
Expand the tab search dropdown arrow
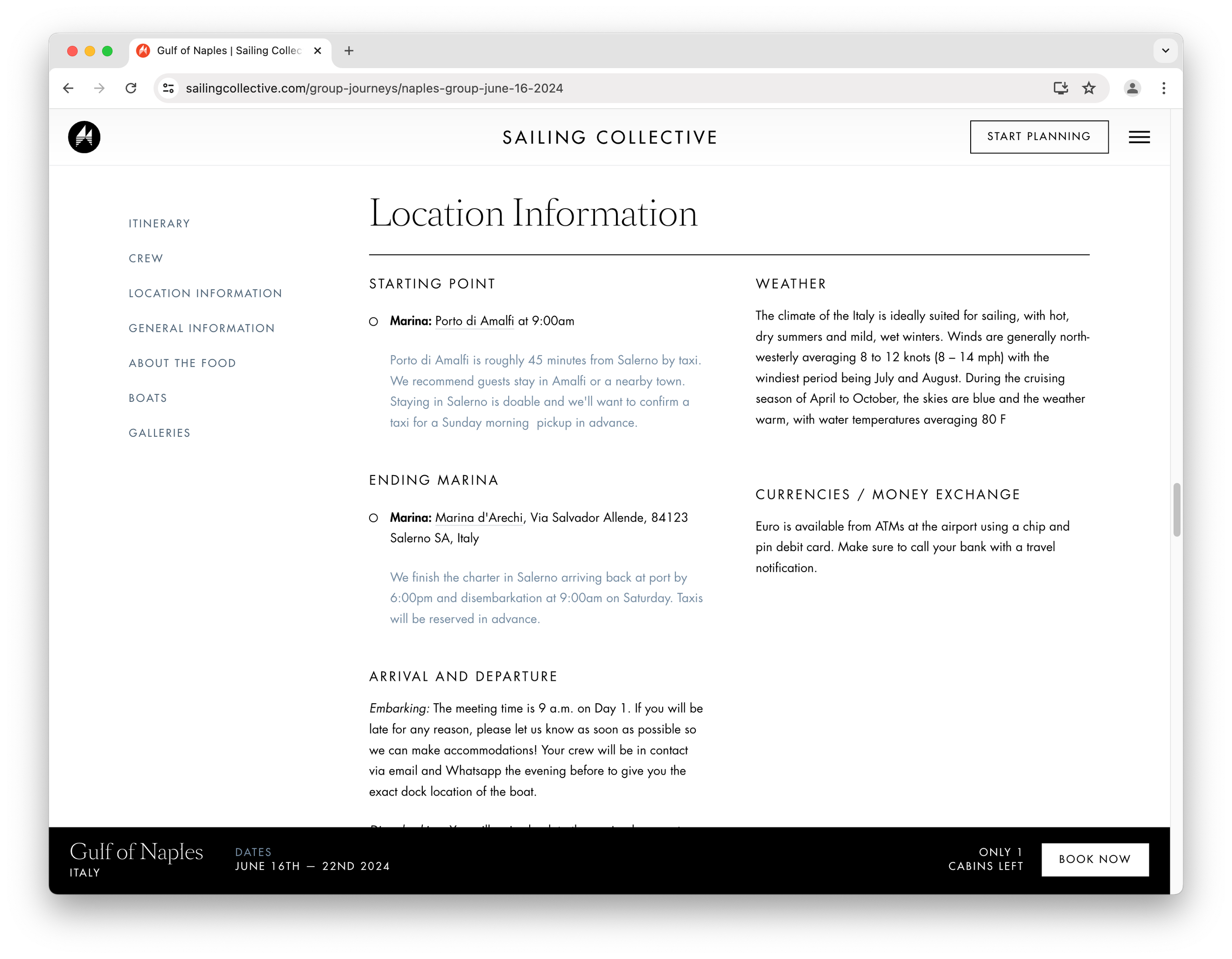tap(1165, 51)
